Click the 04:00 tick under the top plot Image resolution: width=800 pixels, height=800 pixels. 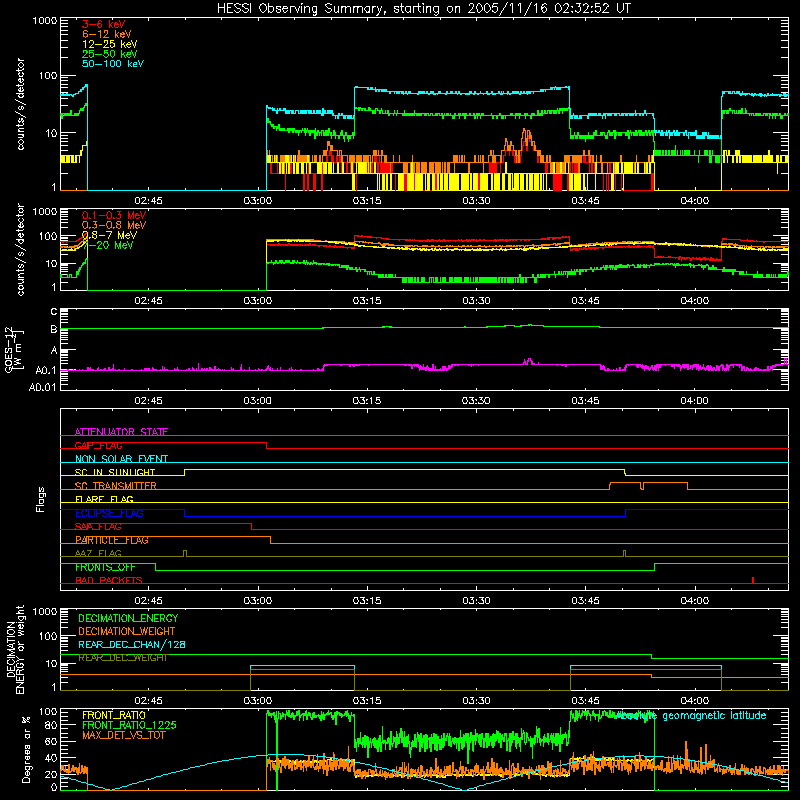click(x=694, y=201)
